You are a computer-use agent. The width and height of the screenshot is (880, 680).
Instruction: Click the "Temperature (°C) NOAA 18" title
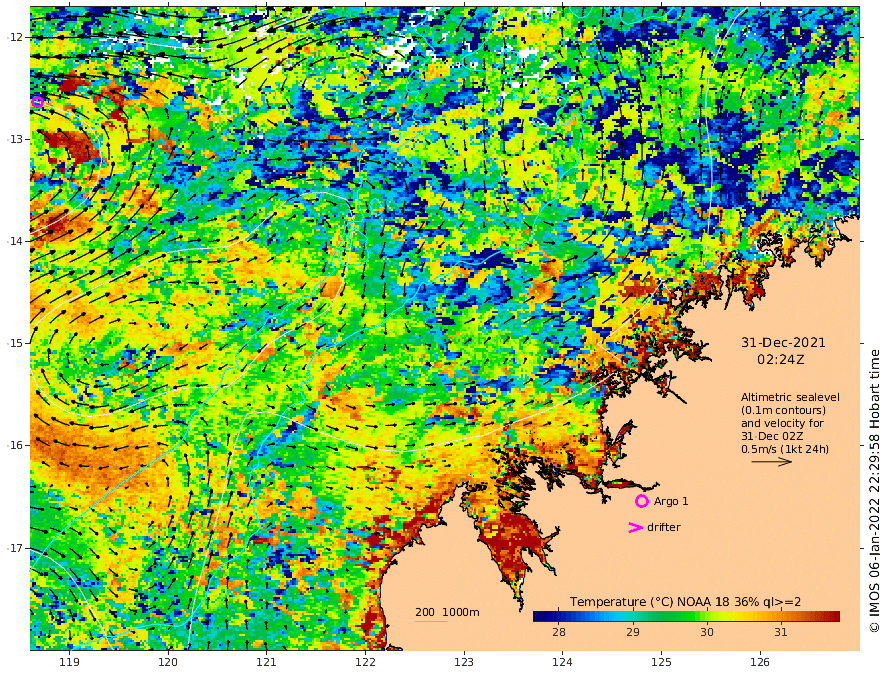click(650, 601)
